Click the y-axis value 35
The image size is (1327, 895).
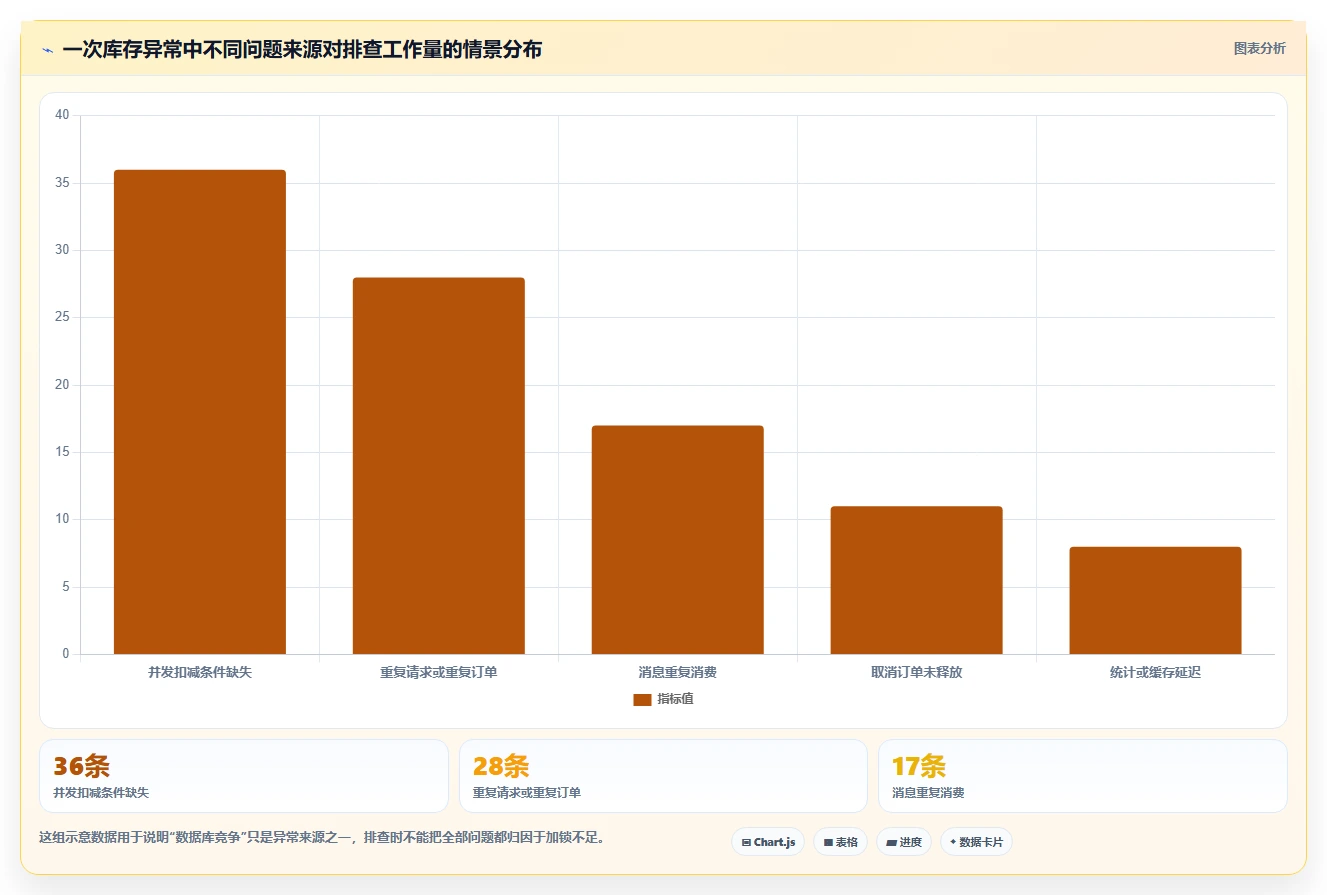[62, 183]
